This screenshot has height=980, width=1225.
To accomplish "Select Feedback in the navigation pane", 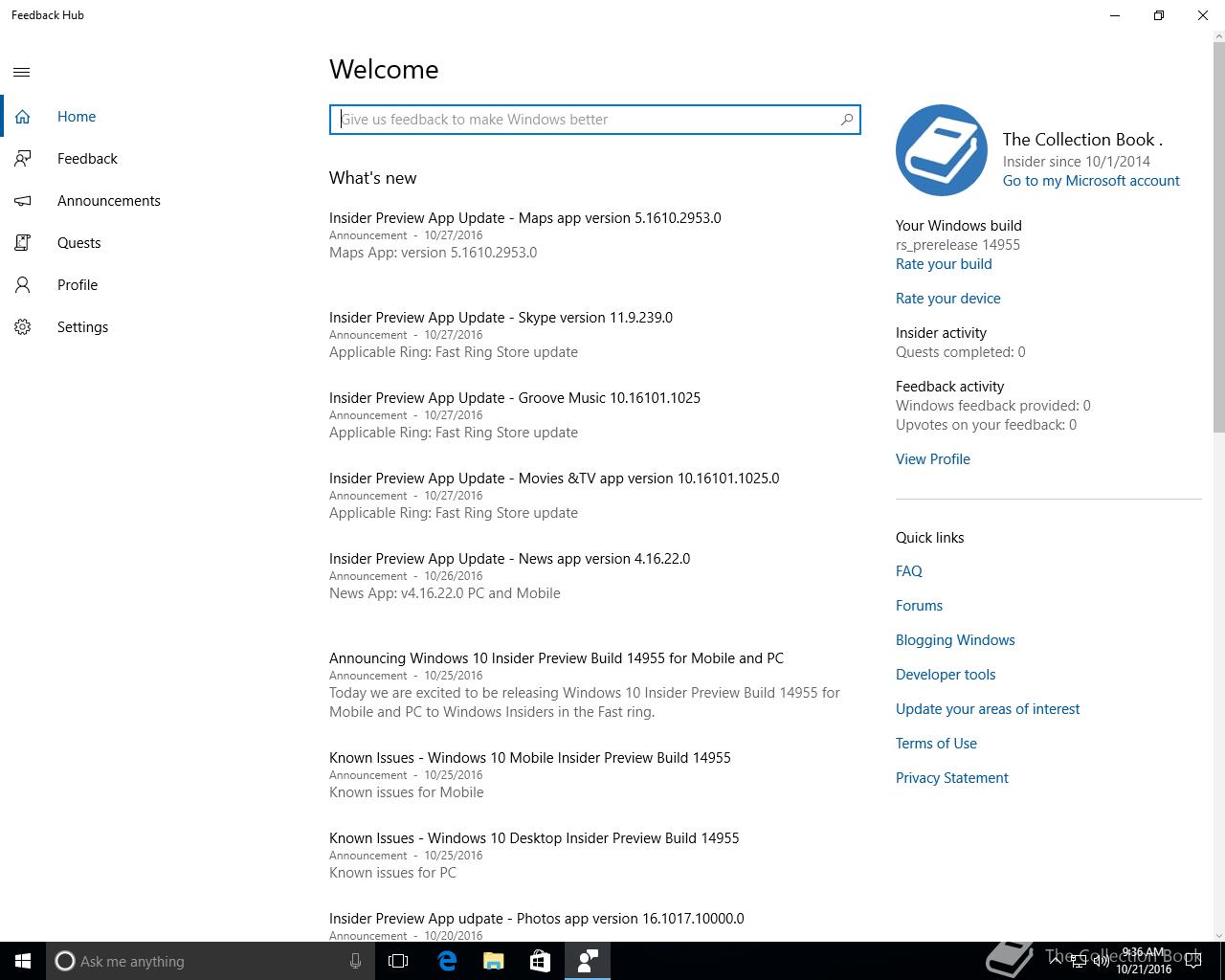I will [x=153, y=159].
